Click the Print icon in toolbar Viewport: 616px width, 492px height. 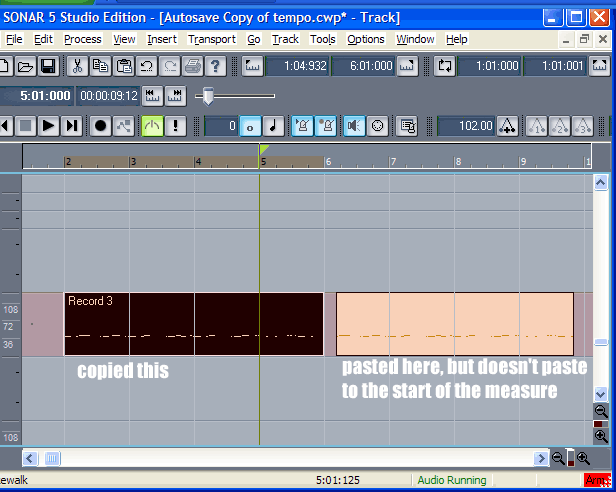192,65
